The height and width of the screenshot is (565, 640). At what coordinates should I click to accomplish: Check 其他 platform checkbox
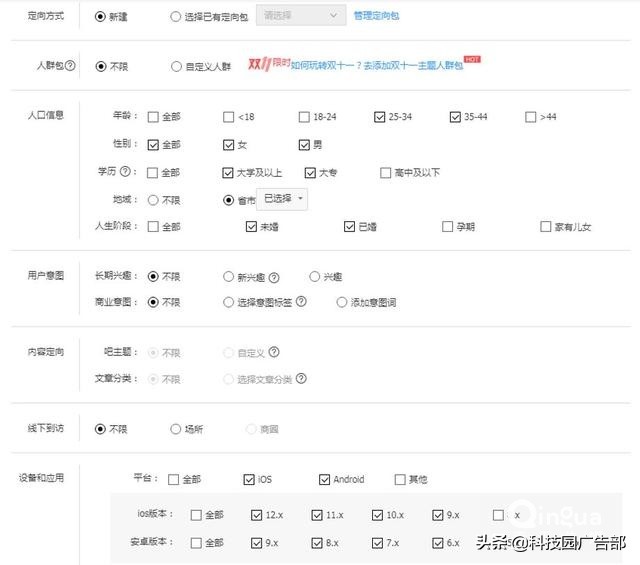(400, 479)
